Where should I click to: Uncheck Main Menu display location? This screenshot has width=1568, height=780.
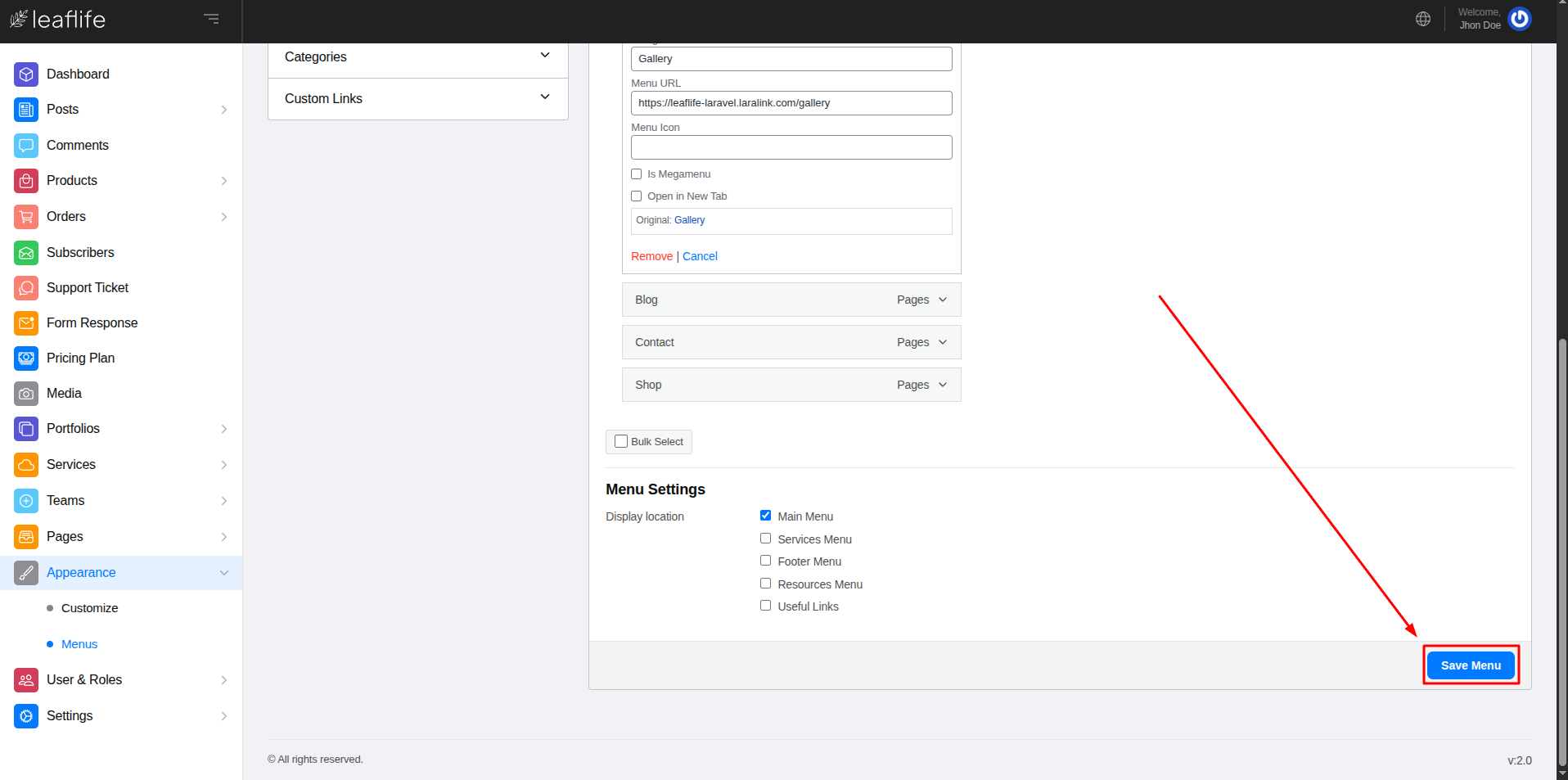click(x=765, y=516)
